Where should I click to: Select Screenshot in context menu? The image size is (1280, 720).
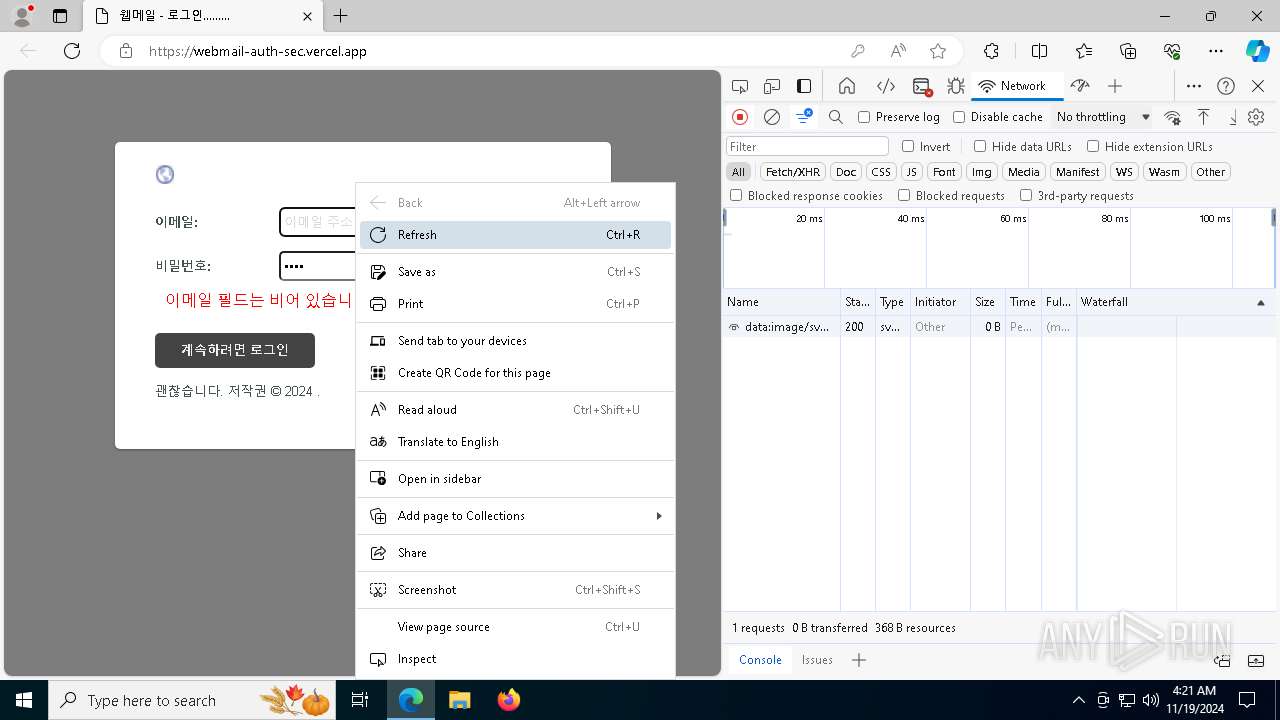coord(515,590)
